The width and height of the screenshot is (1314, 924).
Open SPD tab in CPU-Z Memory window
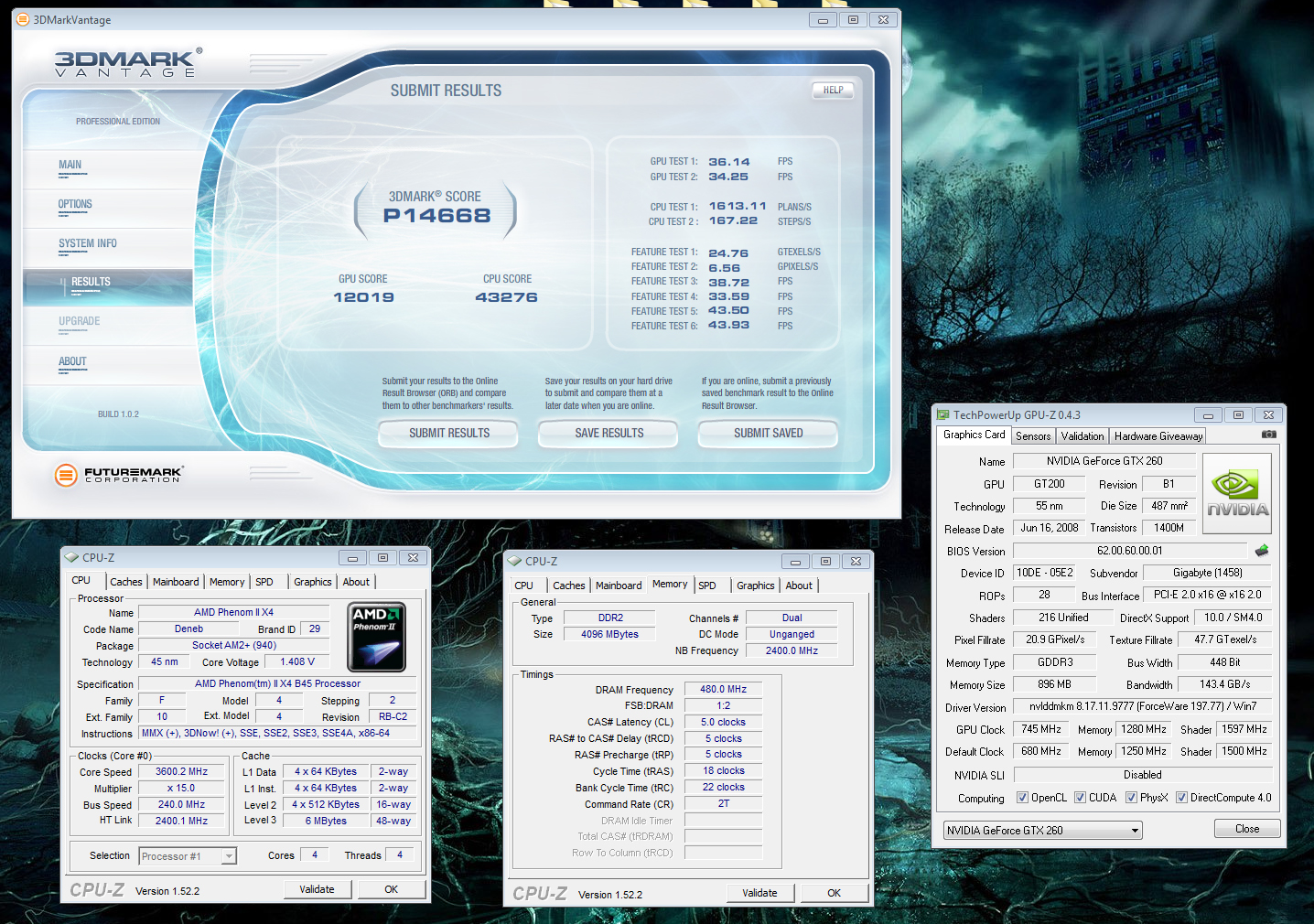click(x=707, y=586)
